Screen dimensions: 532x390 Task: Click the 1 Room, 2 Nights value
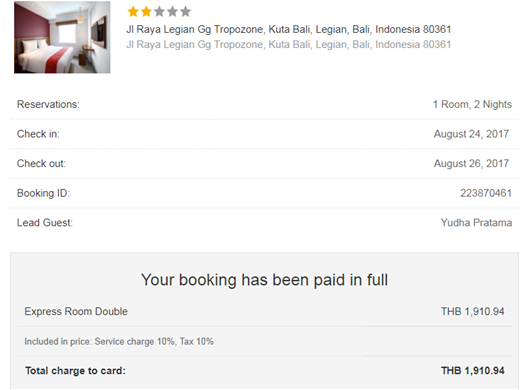(x=472, y=105)
